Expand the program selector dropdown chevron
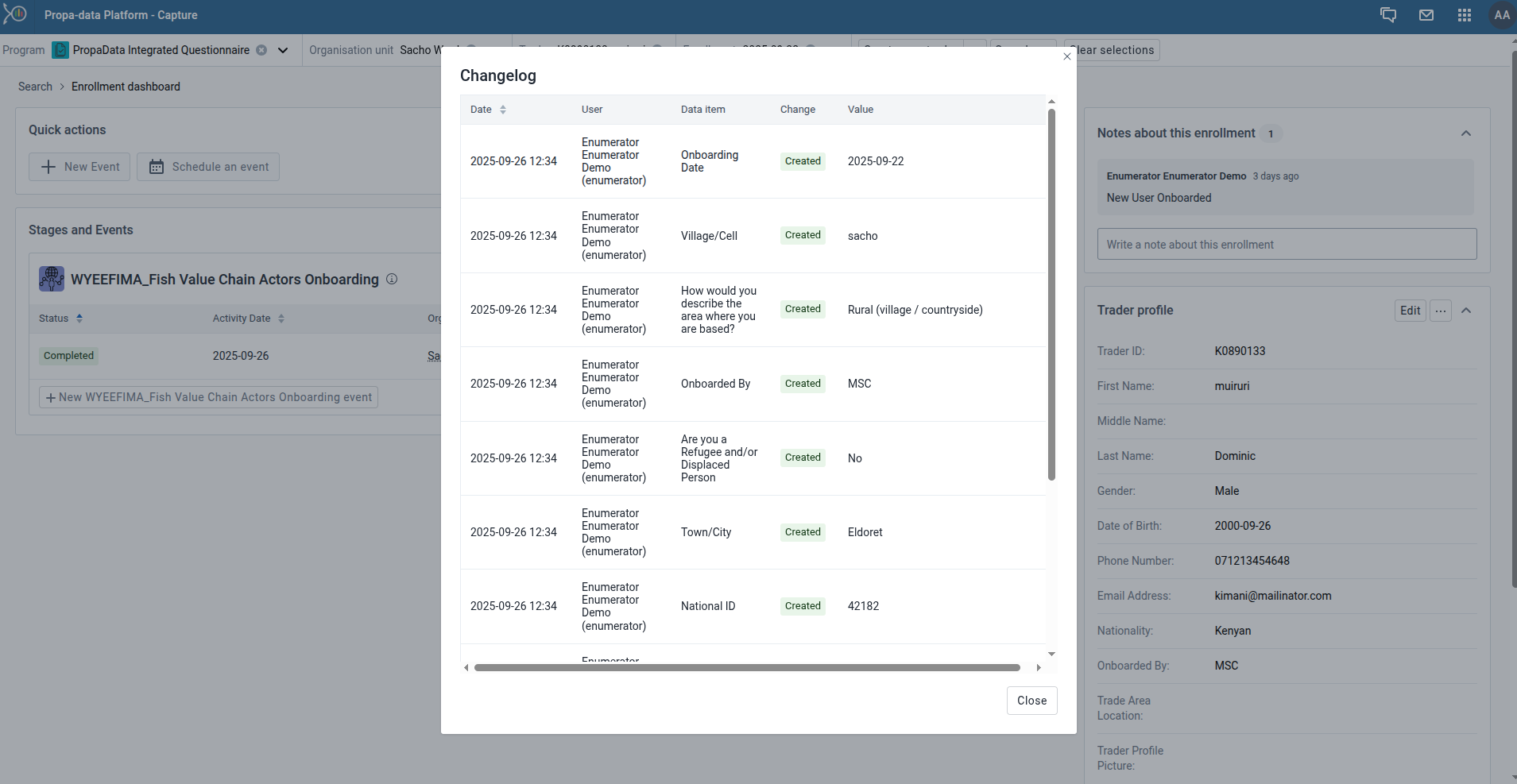 282,50
